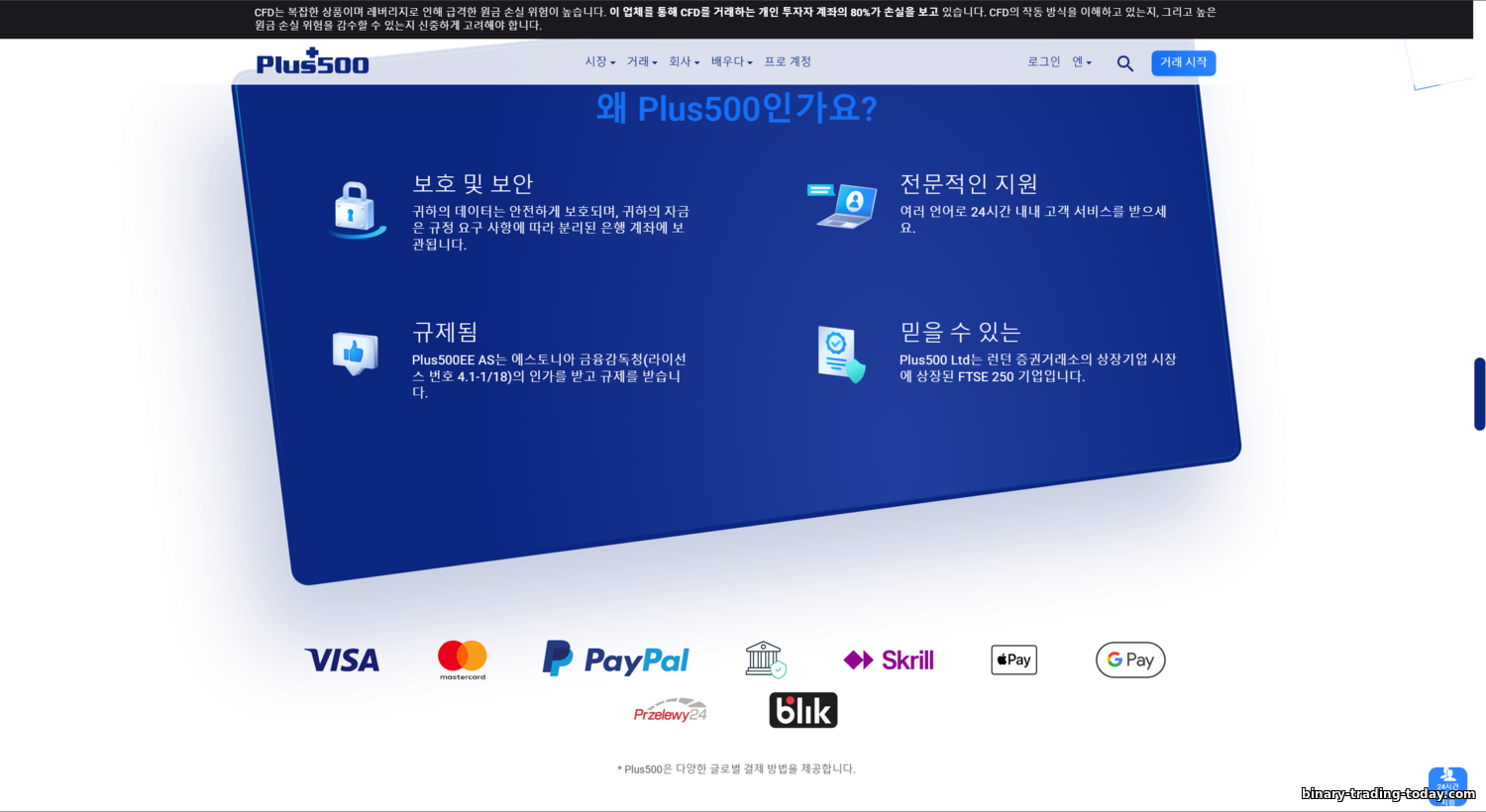Click the 거래 시작 button
This screenshot has width=1486, height=812.
1183,62
